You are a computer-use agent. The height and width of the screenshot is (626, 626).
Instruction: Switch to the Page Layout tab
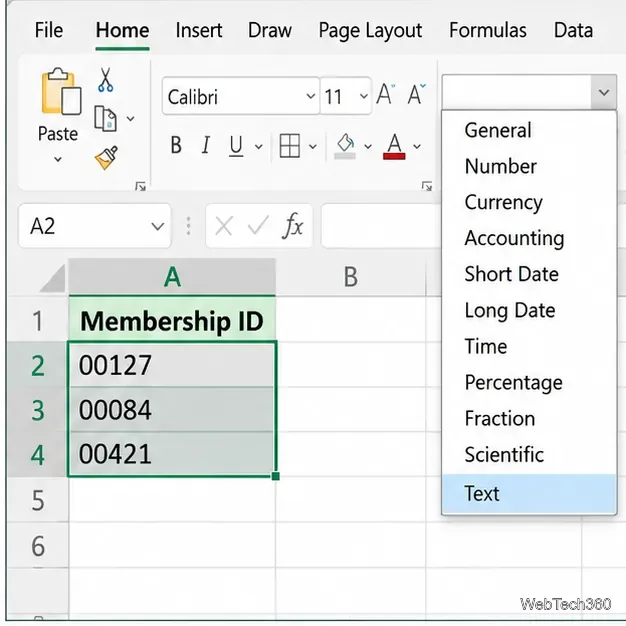click(x=370, y=31)
